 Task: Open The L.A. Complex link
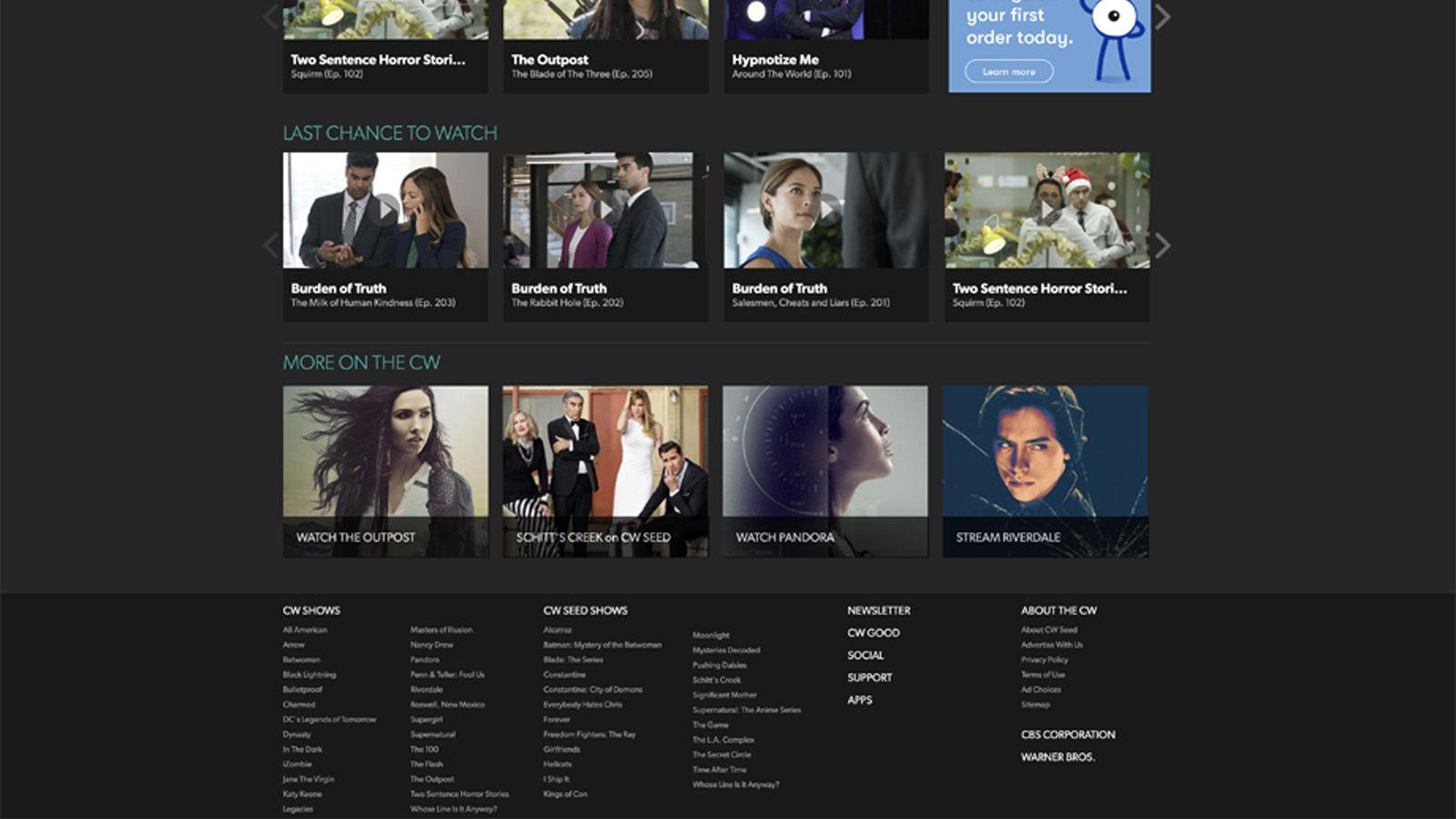723,740
